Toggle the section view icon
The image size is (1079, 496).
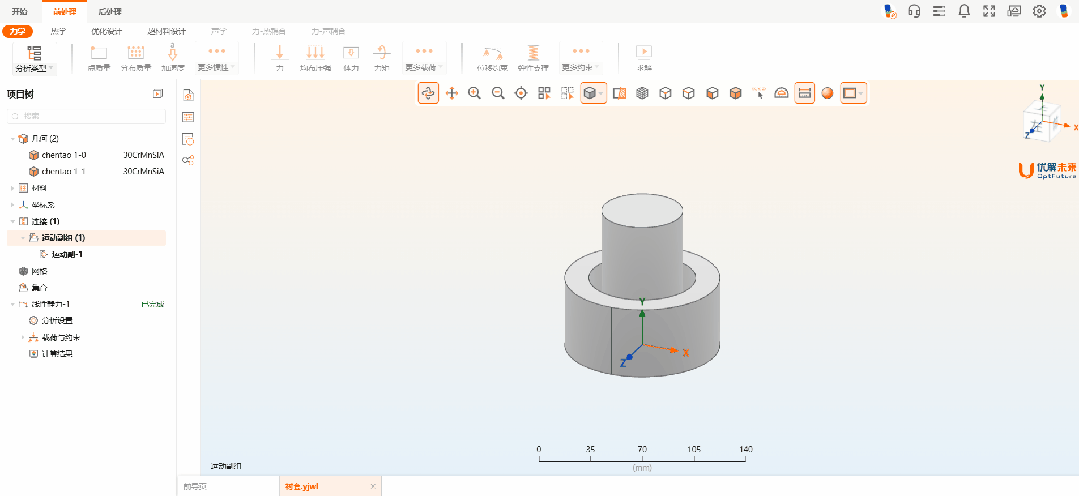(x=618, y=93)
